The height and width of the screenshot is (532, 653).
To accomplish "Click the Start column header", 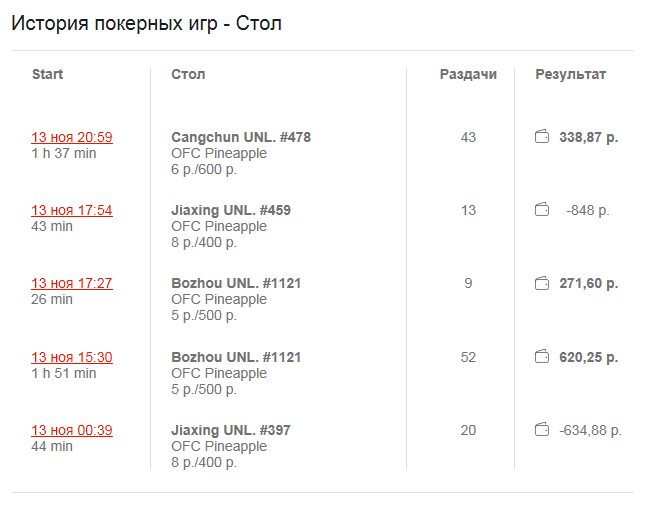I will pyautogui.click(x=47, y=74).
